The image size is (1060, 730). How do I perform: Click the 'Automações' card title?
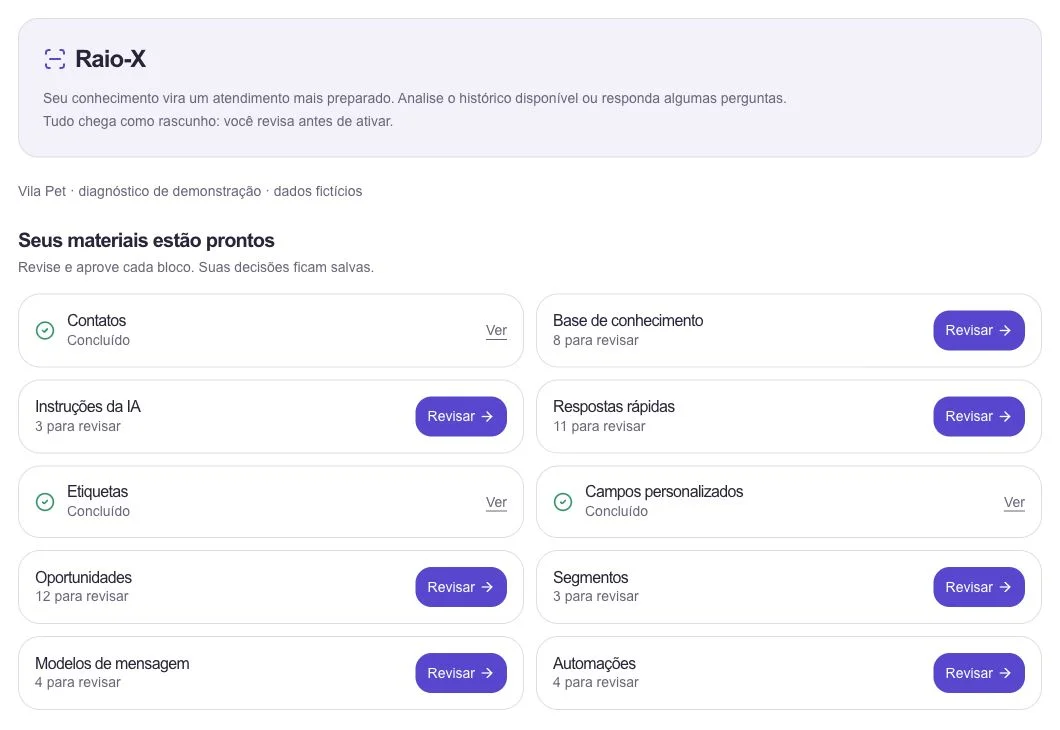point(594,663)
